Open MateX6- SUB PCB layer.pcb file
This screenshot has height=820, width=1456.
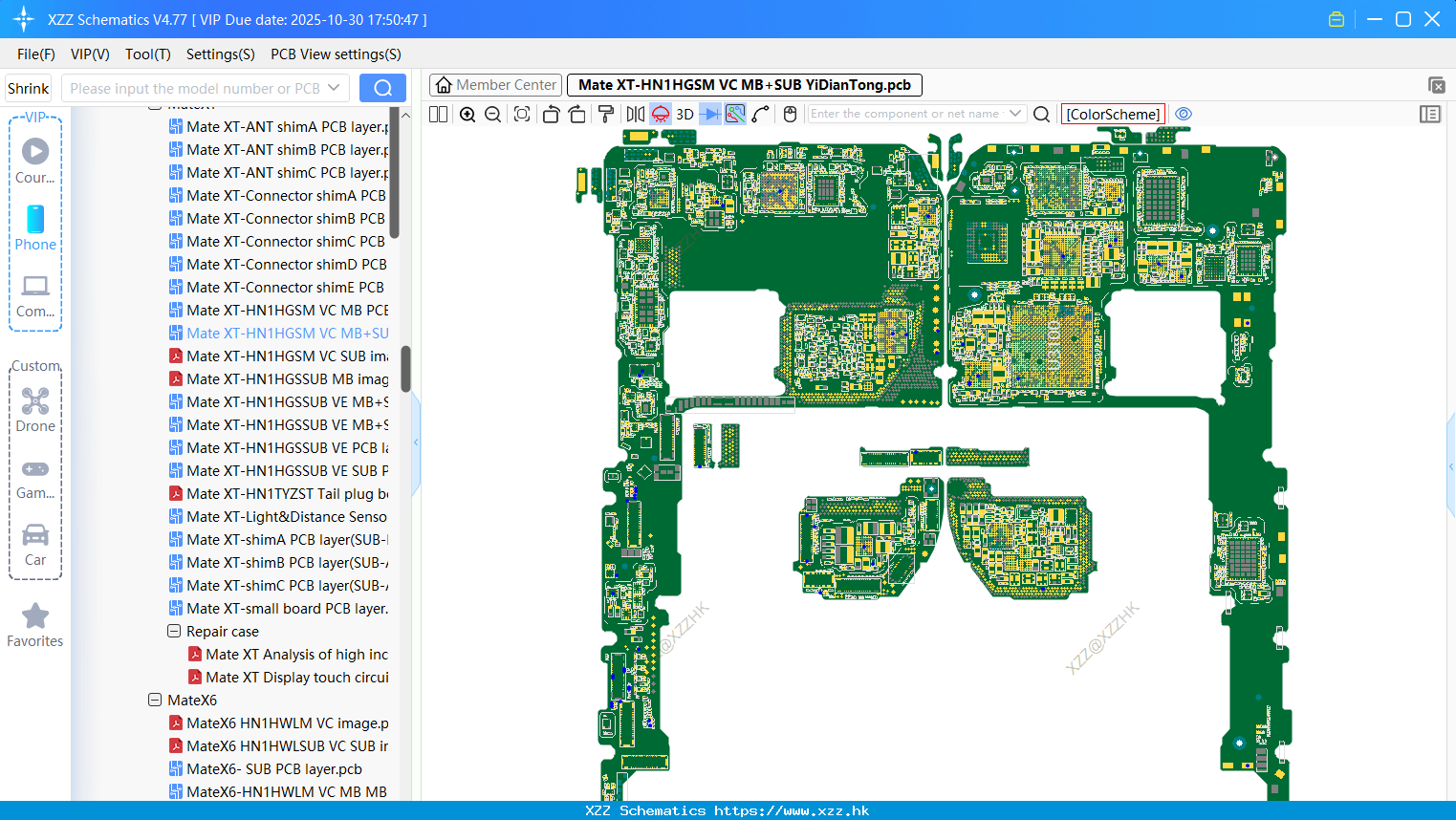pos(266,768)
